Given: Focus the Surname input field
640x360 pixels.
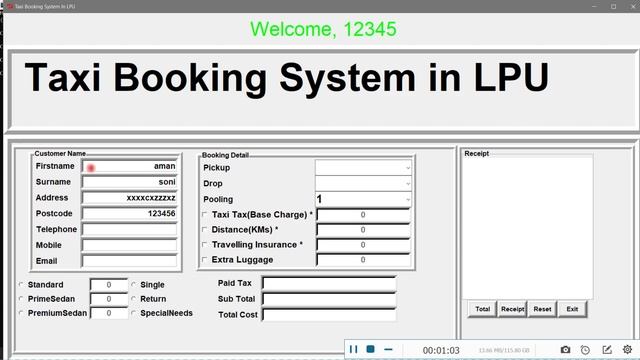Looking at the screenshot, I should coord(130,182).
